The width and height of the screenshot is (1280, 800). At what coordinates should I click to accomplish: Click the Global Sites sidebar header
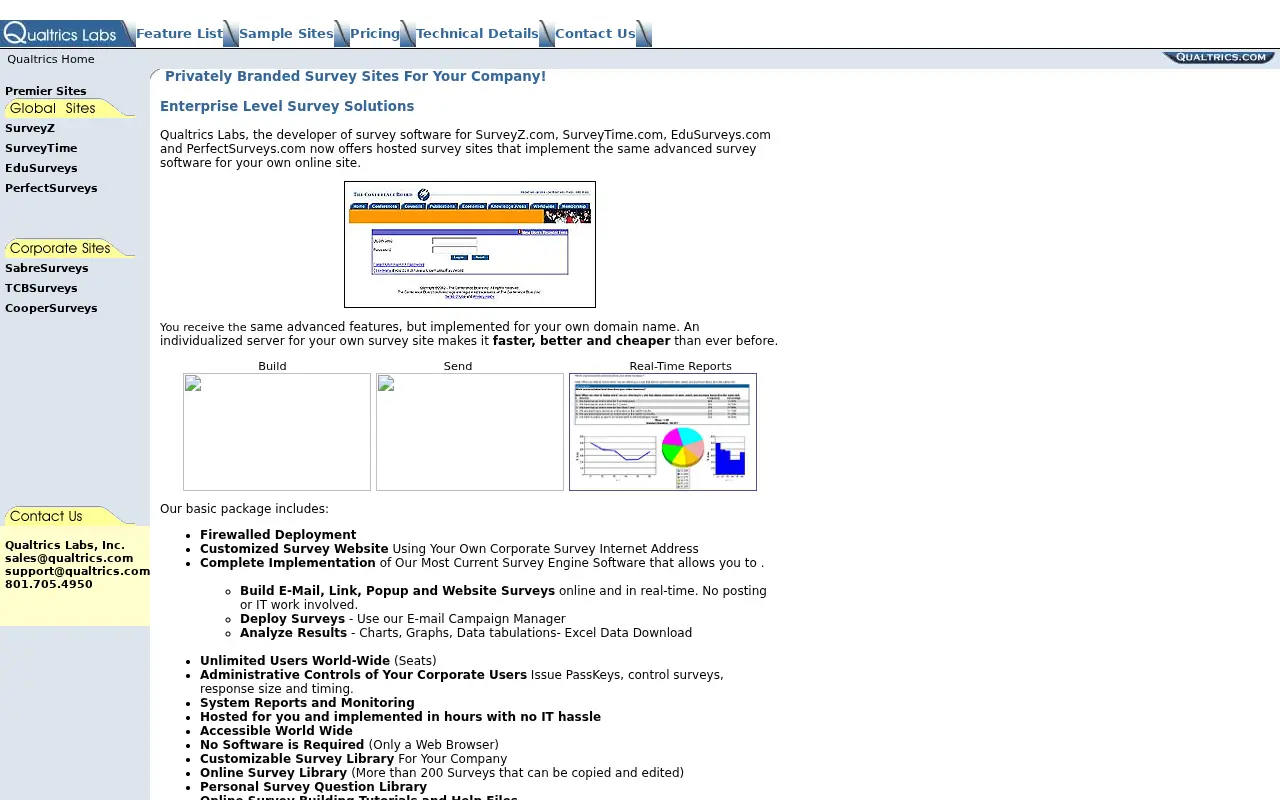pyautogui.click(x=68, y=108)
